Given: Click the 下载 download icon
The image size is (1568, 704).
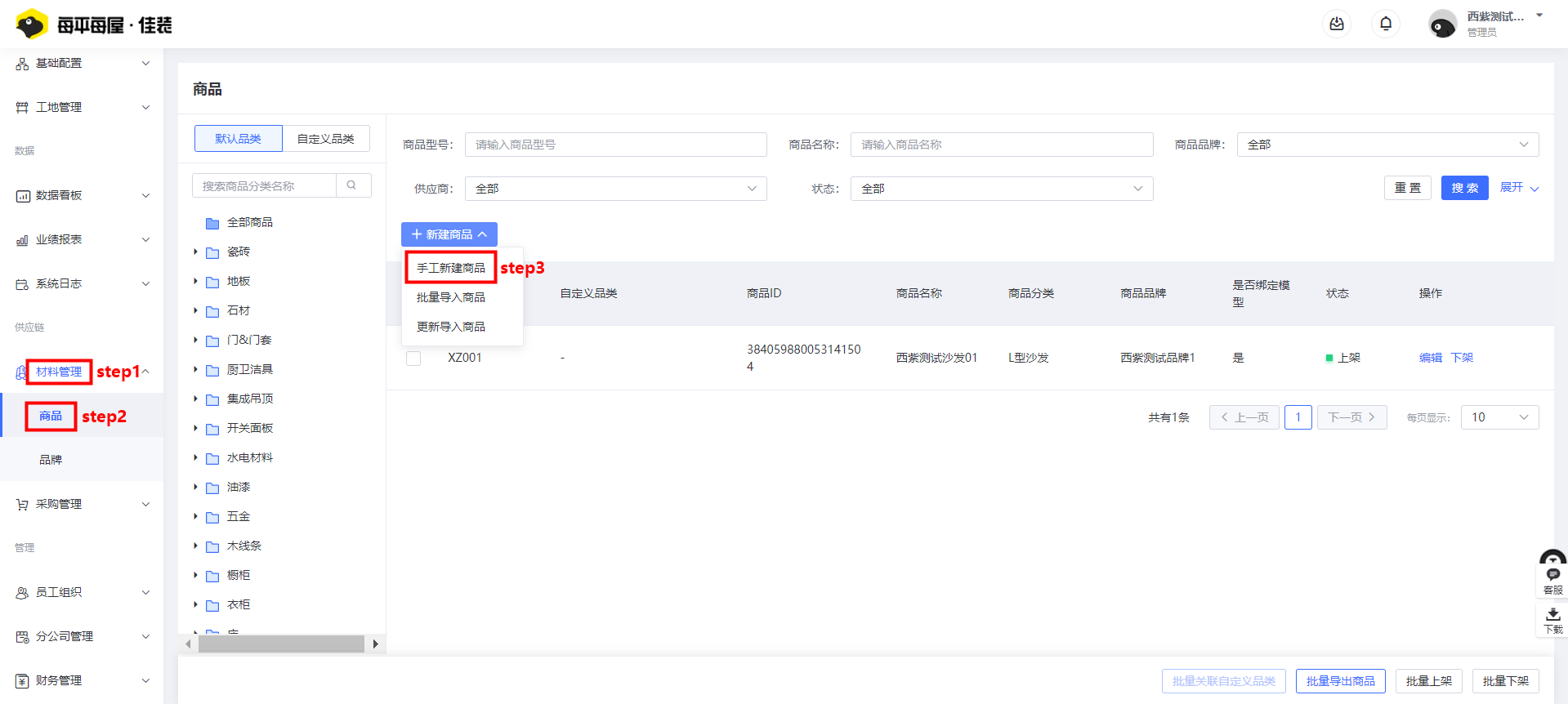Looking at the screenshot, I should tap(1553, 620).
